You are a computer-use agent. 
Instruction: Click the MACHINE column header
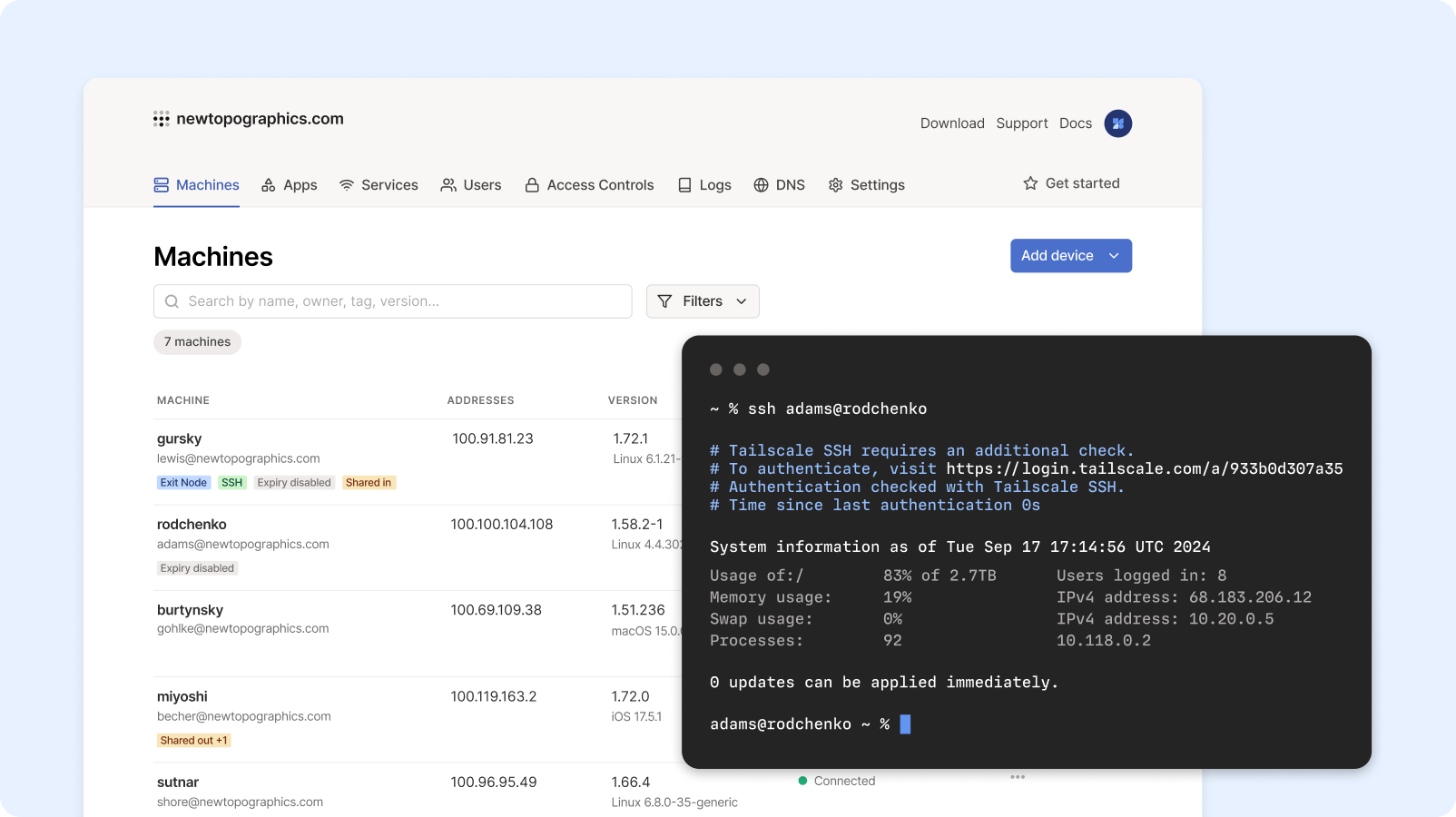click(183, 400)
